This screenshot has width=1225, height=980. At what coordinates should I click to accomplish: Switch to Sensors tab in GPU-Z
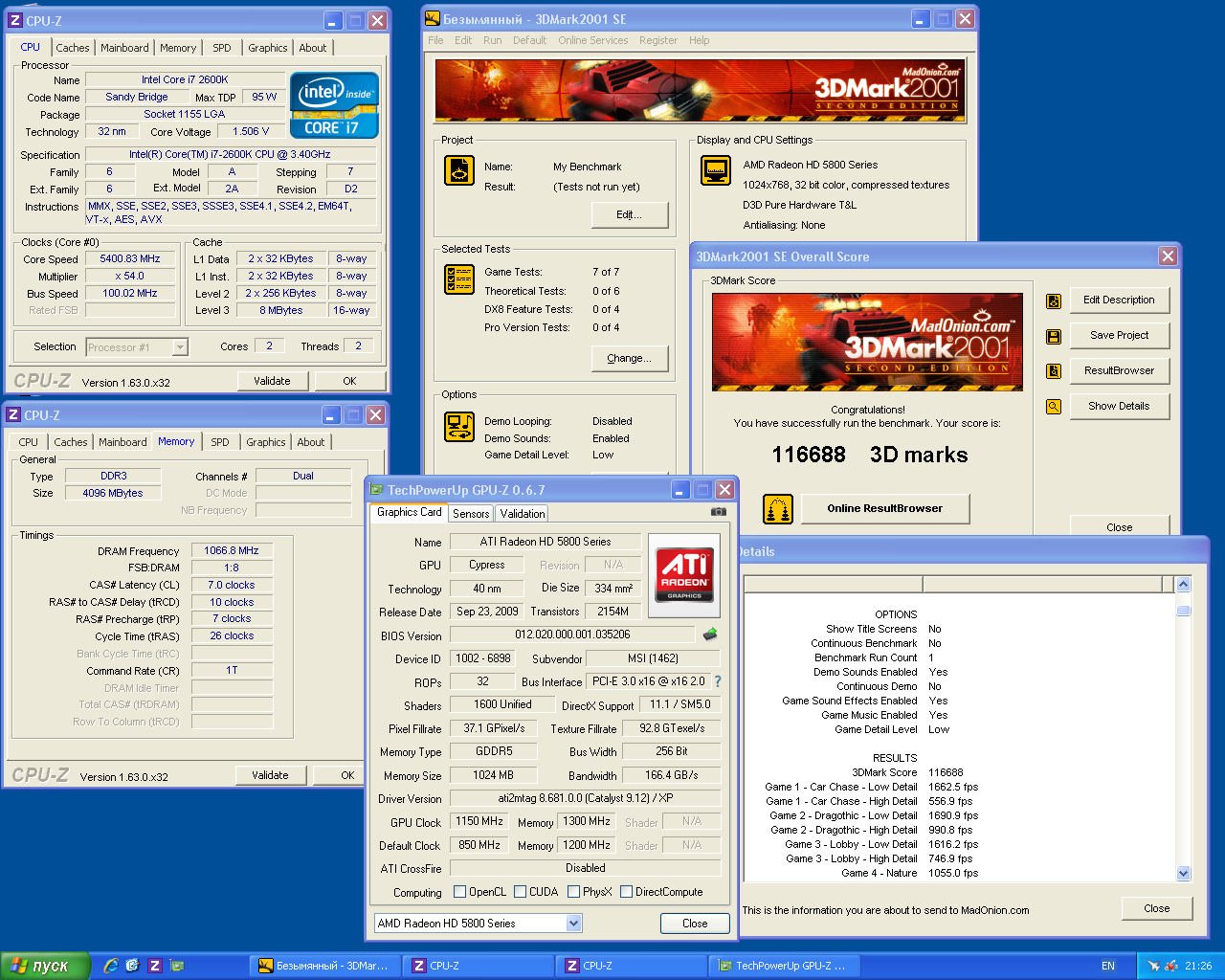point(471,514)
